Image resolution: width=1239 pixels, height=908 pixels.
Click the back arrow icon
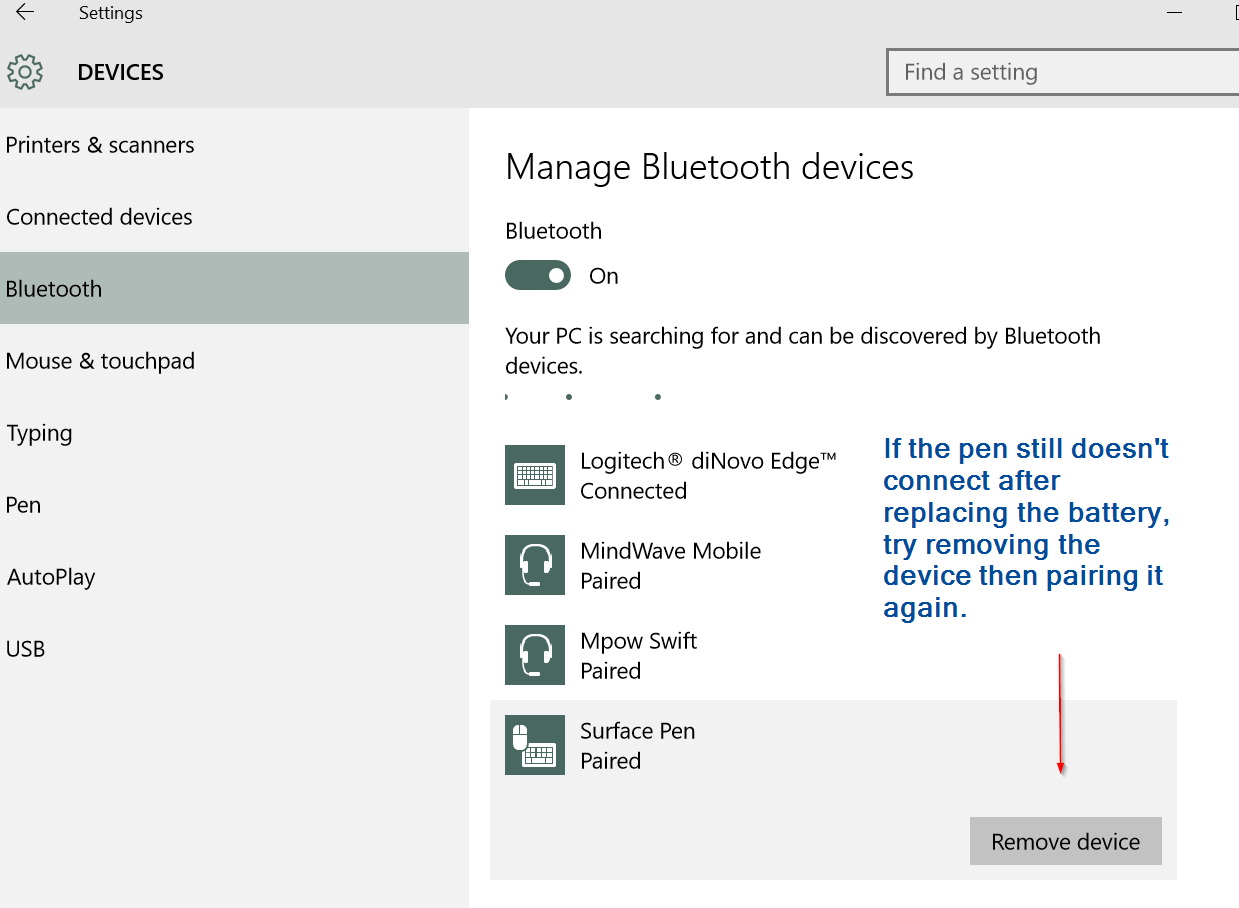tap(25, 13)
